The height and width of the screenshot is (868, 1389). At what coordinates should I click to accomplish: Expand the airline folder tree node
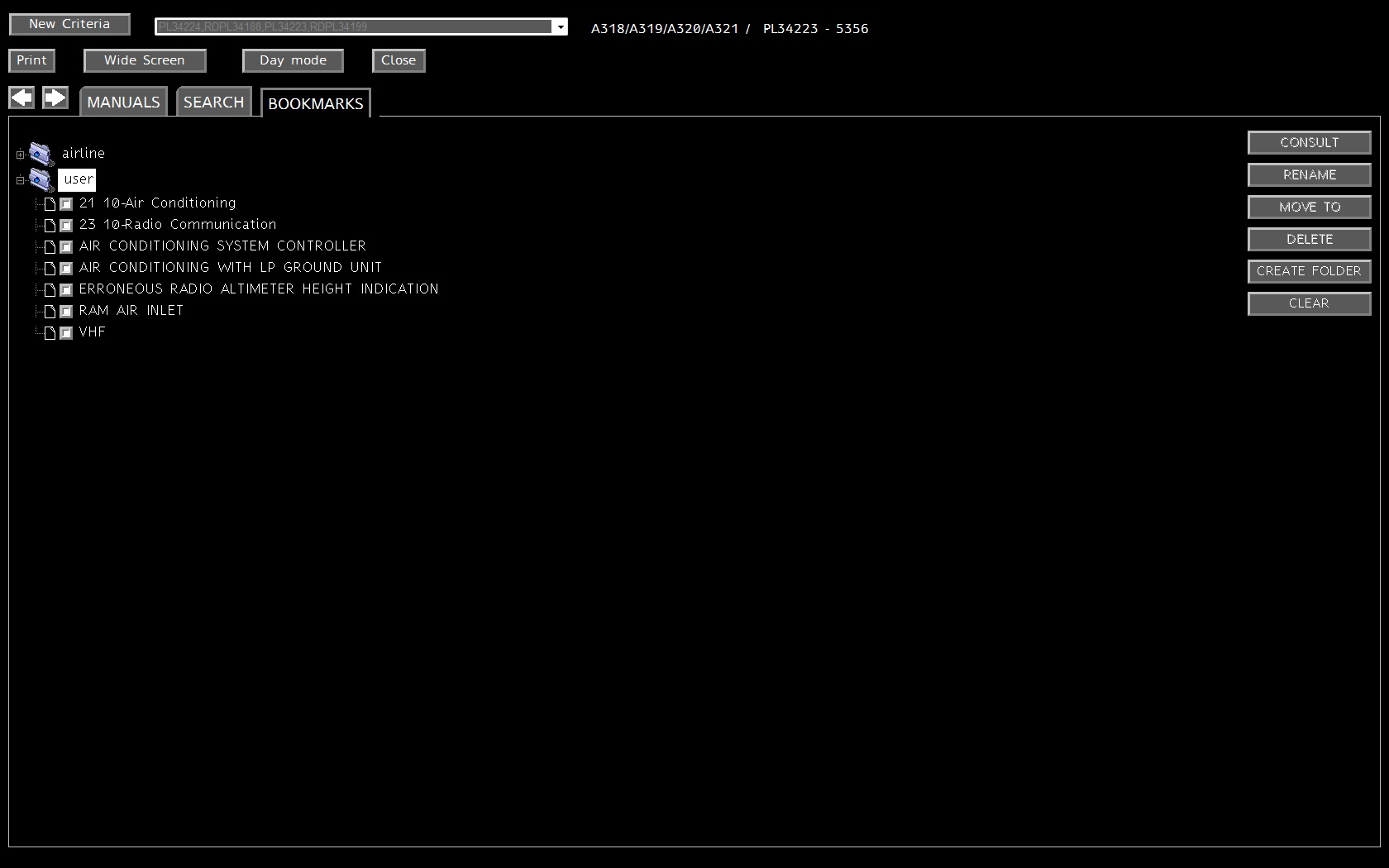point(20,155)
